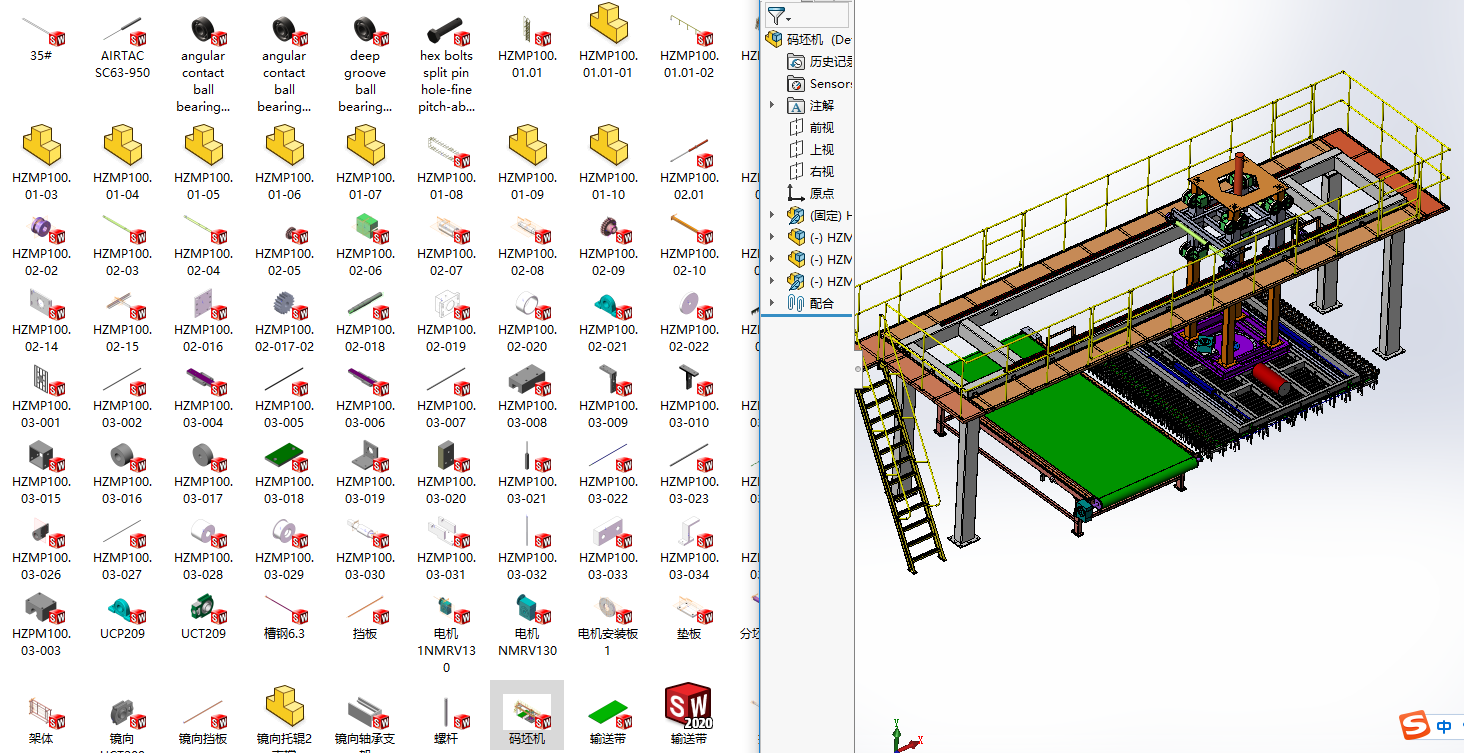Select the 注解 annotations folder

(x=811, y=105)
